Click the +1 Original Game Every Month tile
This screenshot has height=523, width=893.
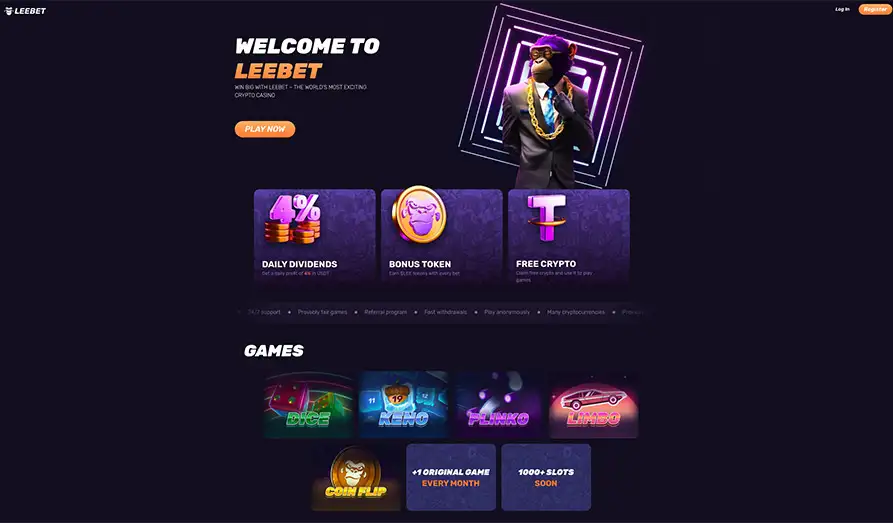coord(451,477)
